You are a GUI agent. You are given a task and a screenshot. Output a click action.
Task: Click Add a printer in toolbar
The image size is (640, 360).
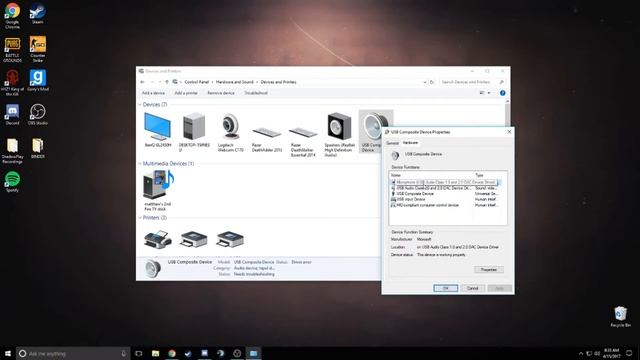click(x=186, y=93)
